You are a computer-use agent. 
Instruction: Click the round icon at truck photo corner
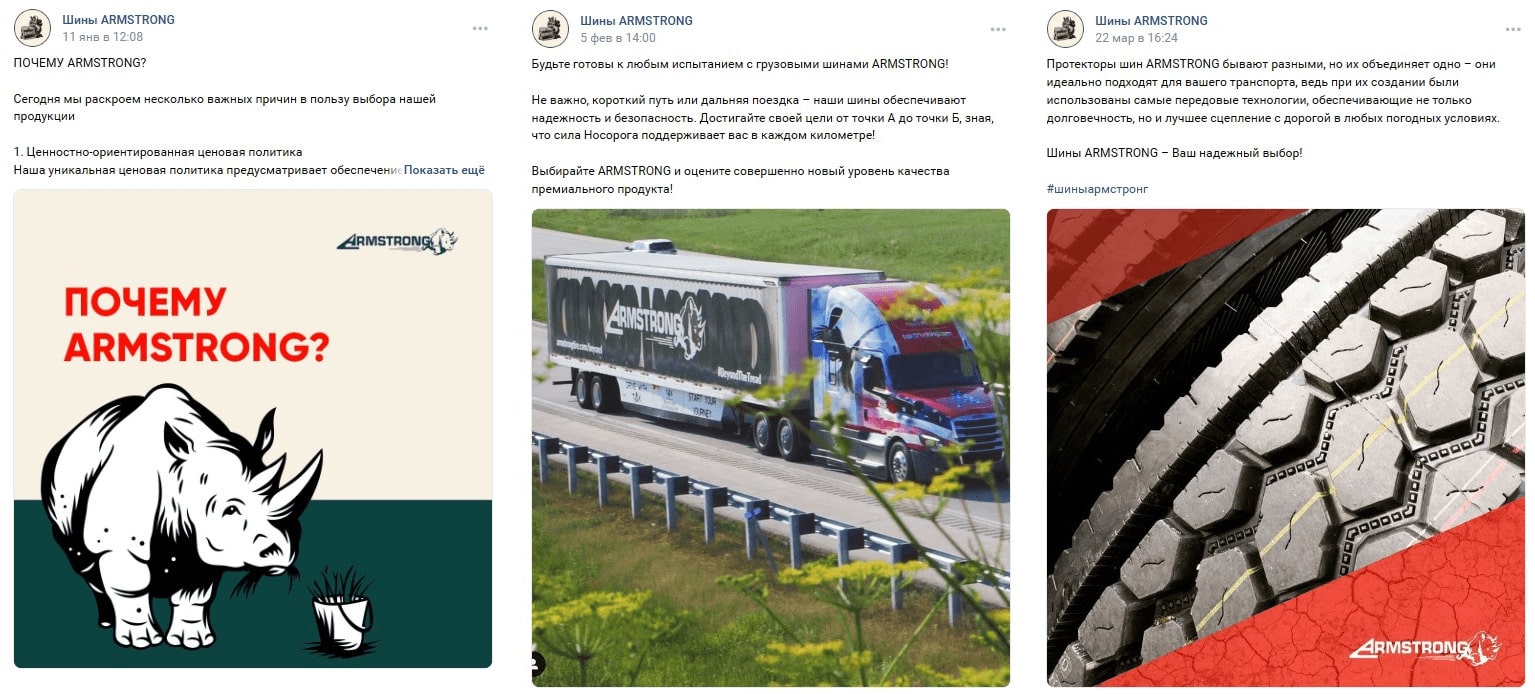point(540,663)
